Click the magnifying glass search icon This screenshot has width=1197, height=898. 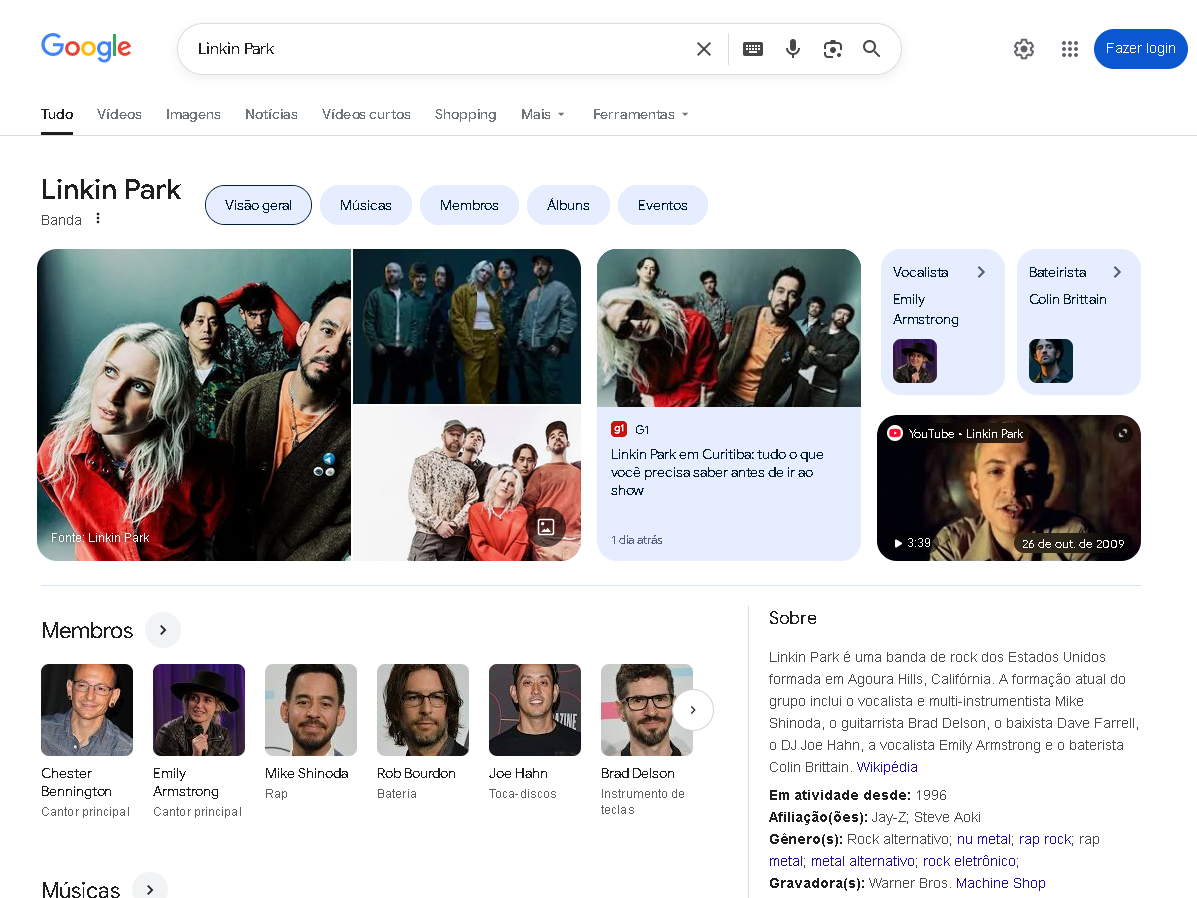point(871,49)
